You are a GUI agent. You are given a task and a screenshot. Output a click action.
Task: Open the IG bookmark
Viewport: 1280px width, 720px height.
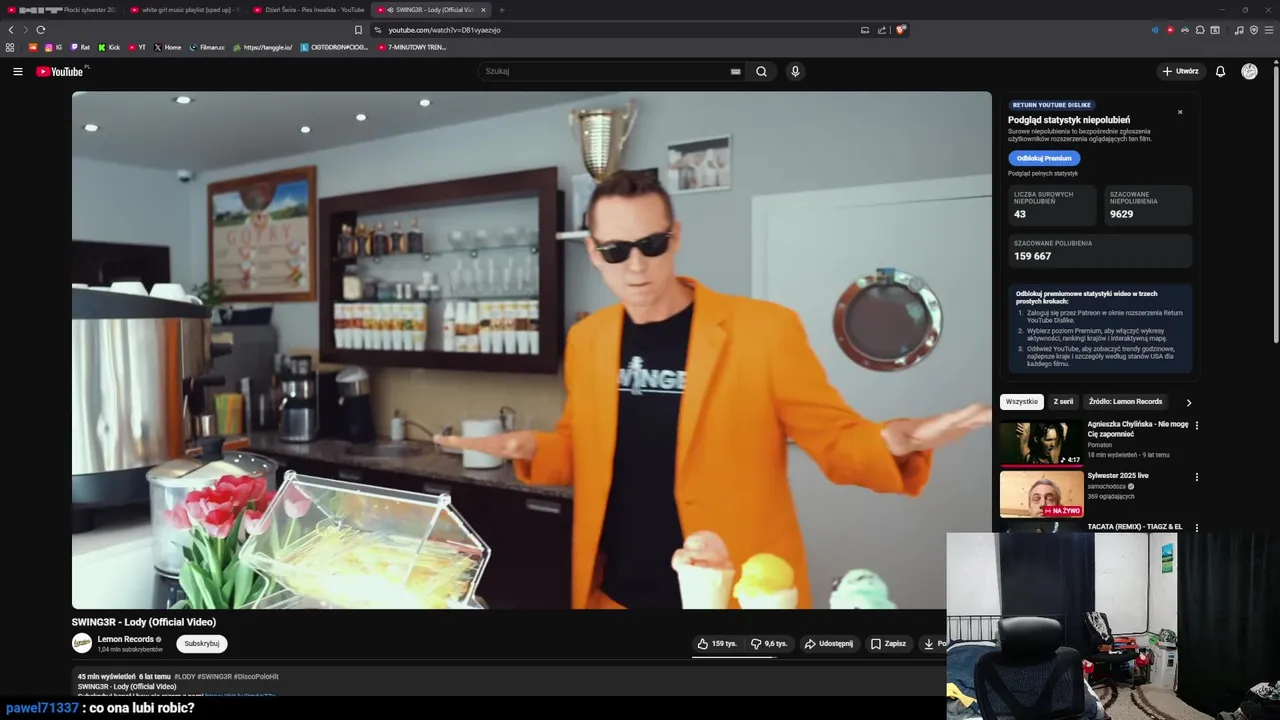point(53,47)
